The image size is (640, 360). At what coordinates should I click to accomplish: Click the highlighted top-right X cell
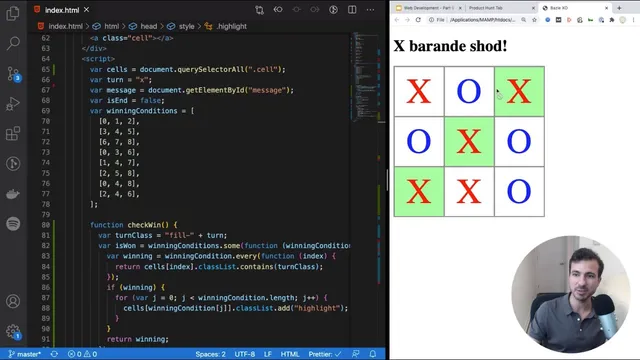coord(519,91)
